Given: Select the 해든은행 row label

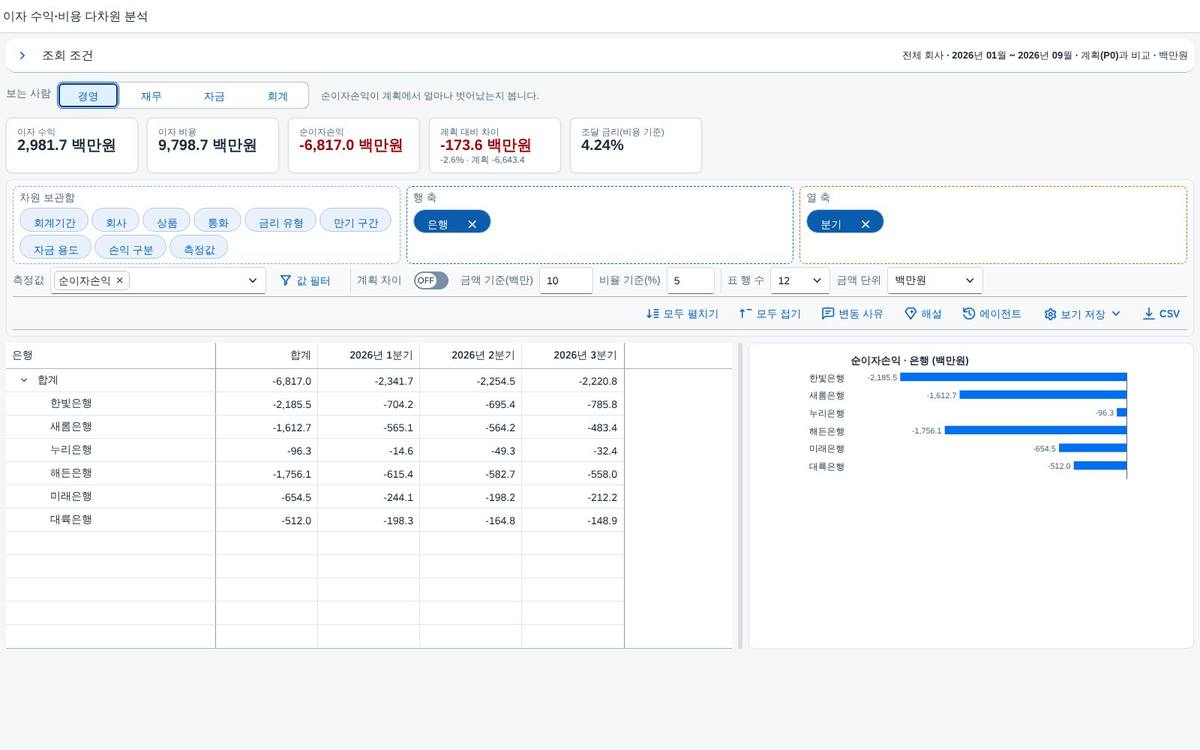Looking at the screenshot, I should pos(70,474).
